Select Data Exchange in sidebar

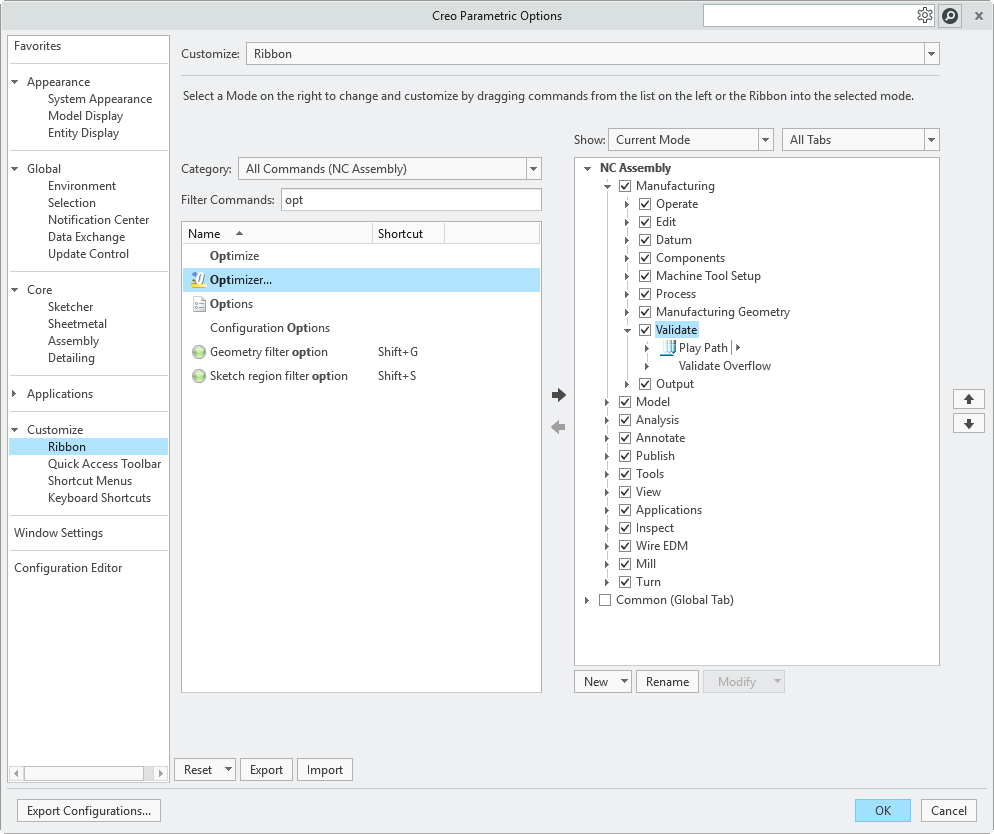click(86, 236)
